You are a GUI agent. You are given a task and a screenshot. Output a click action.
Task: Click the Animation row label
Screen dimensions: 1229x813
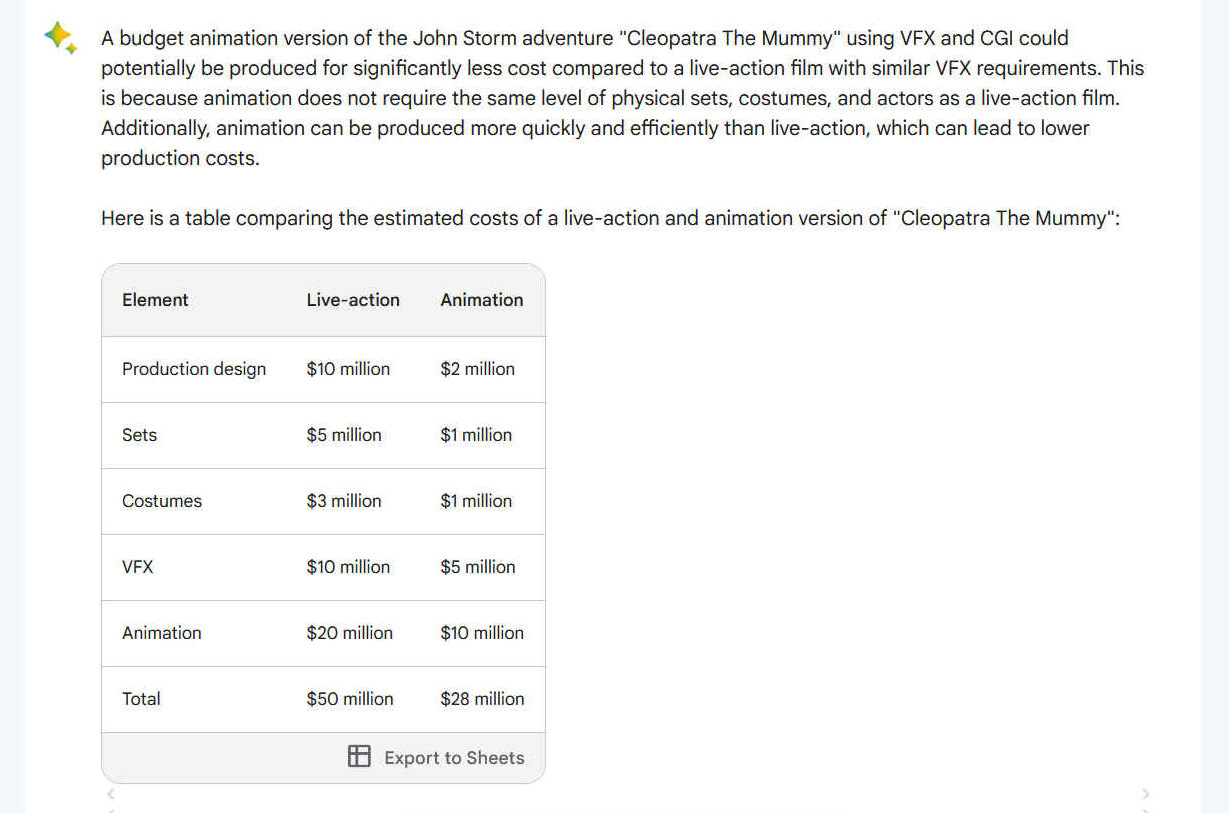[x=161, y=633]
